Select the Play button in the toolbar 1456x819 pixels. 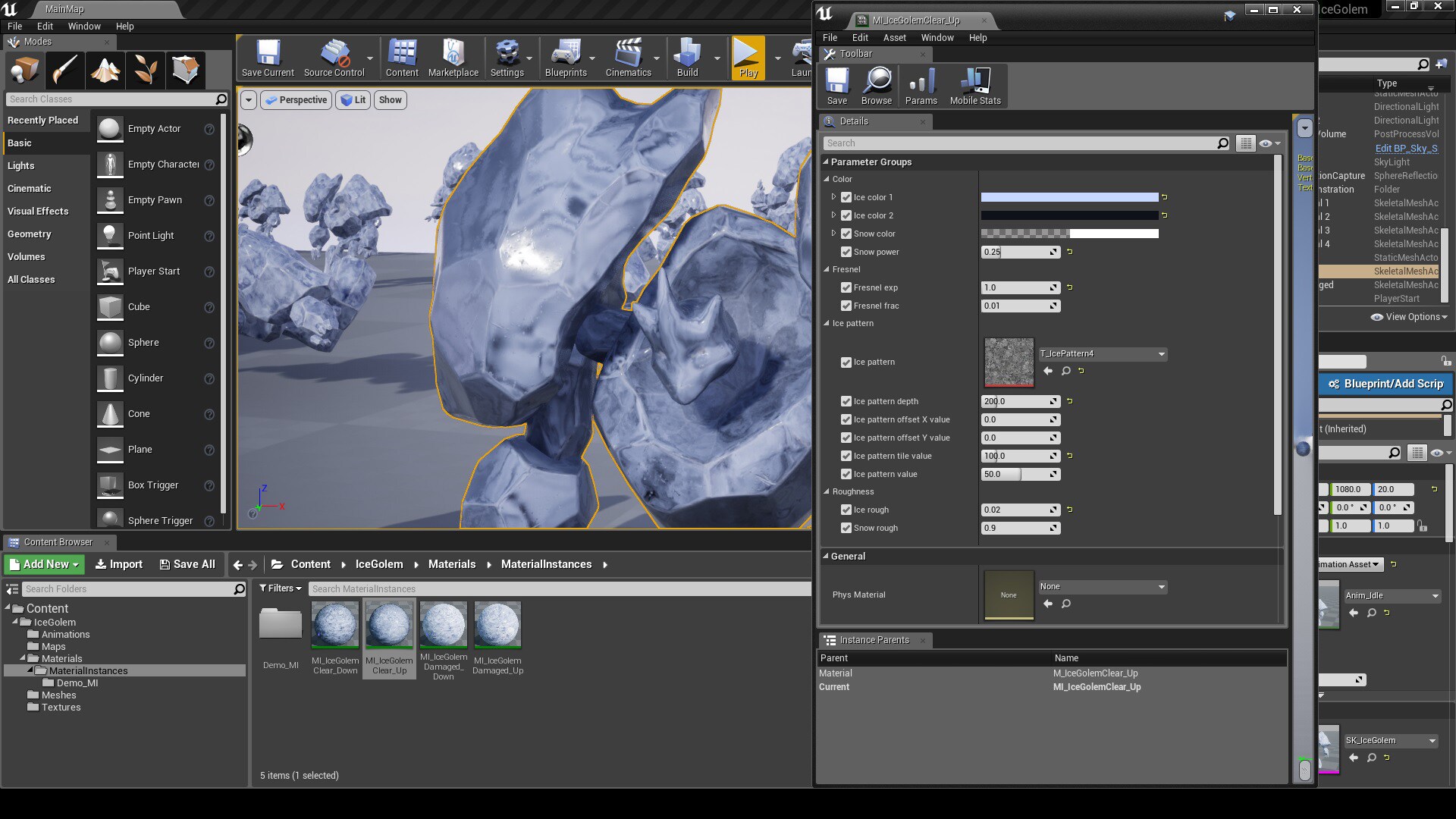748,57
